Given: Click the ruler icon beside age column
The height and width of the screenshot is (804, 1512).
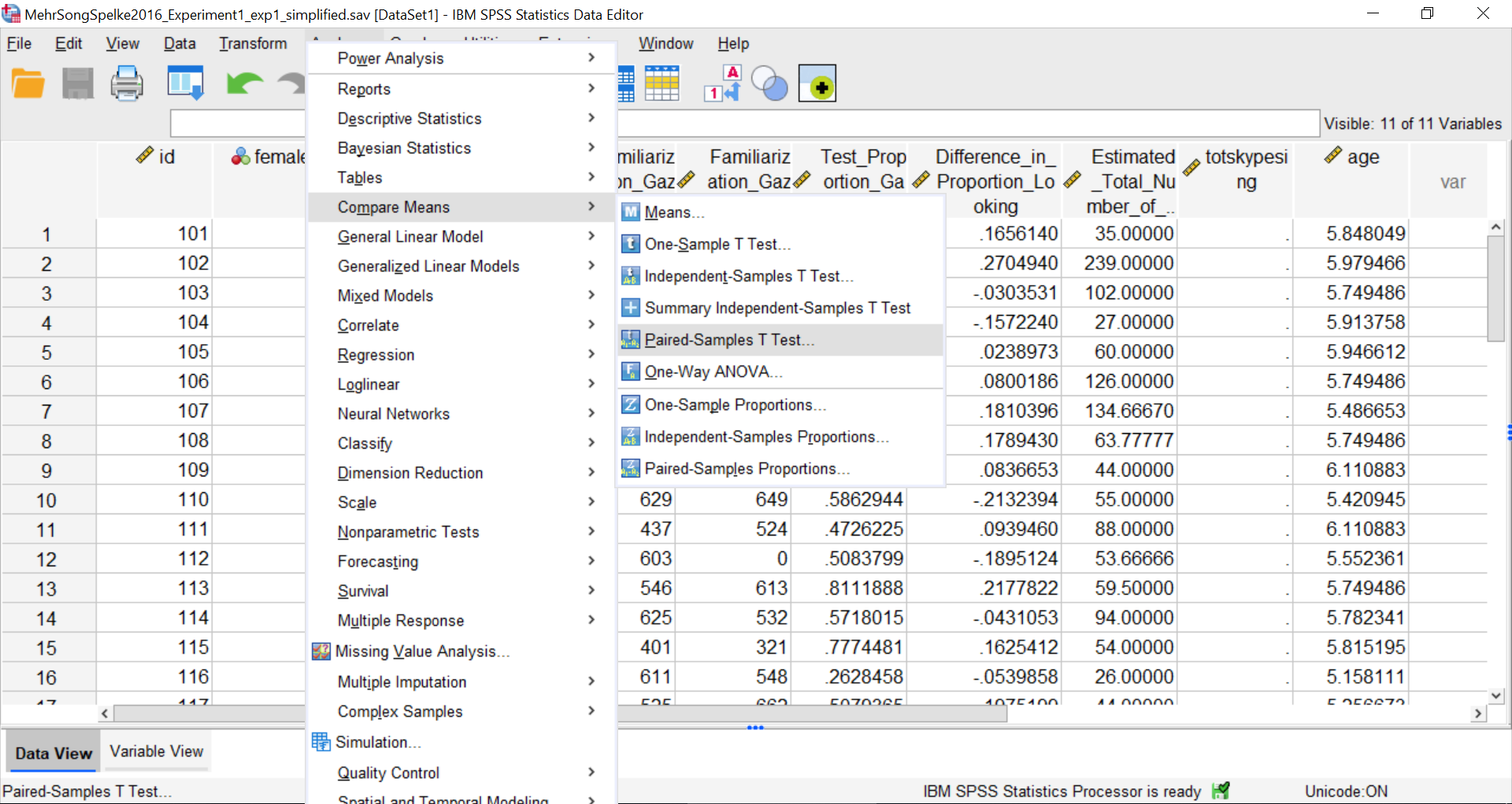Looking at the screenshot, I should [x=1332, y=155].
